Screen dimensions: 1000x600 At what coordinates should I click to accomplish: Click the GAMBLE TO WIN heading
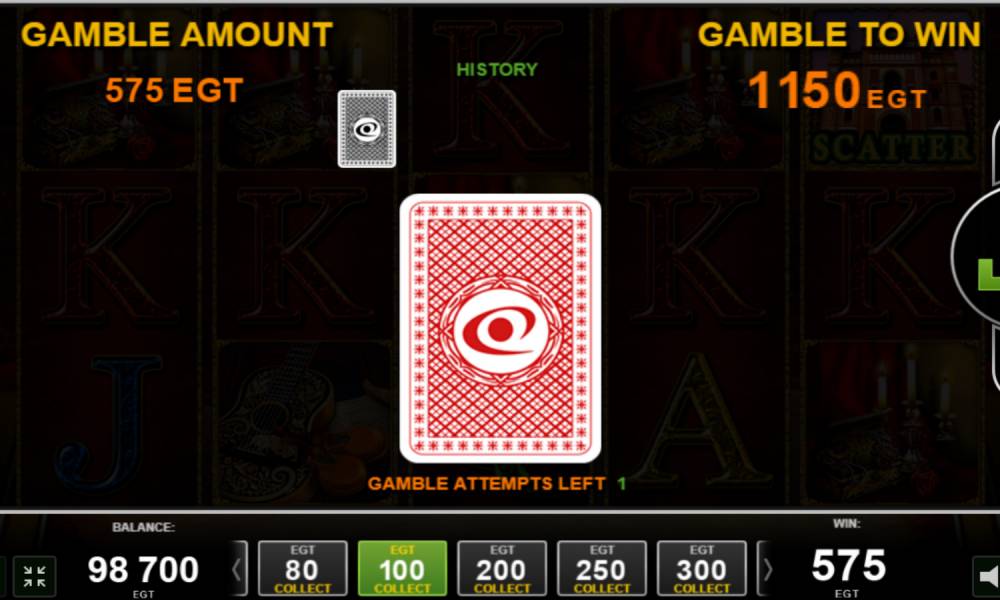click(x=839, y=34)
